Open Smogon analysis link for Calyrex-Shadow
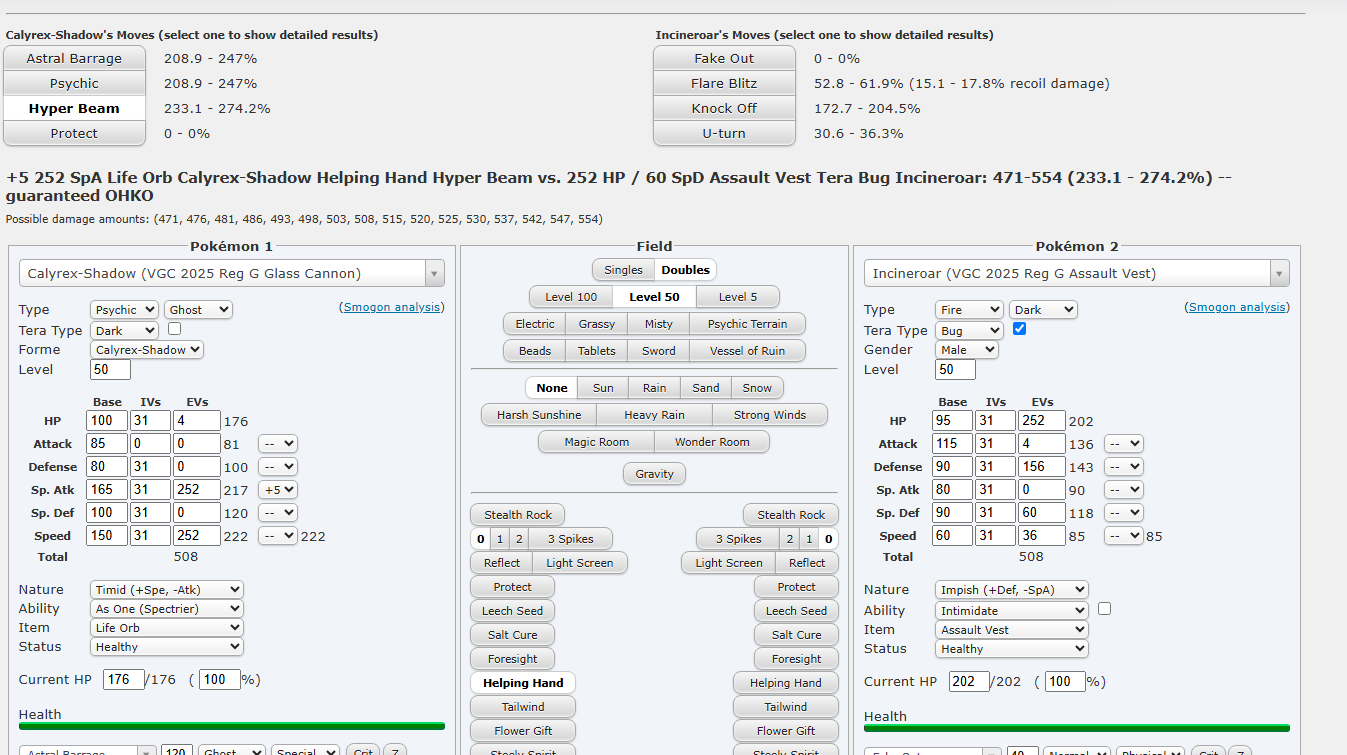 point(392,307)
